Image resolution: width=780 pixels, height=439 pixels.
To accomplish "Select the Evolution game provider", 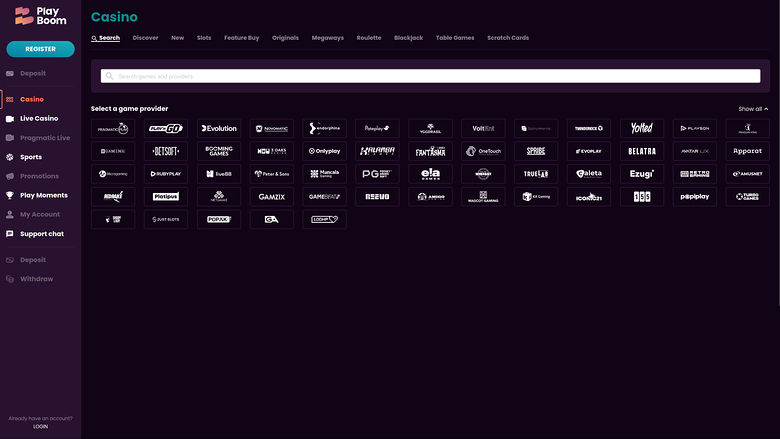I will point(219,128).
